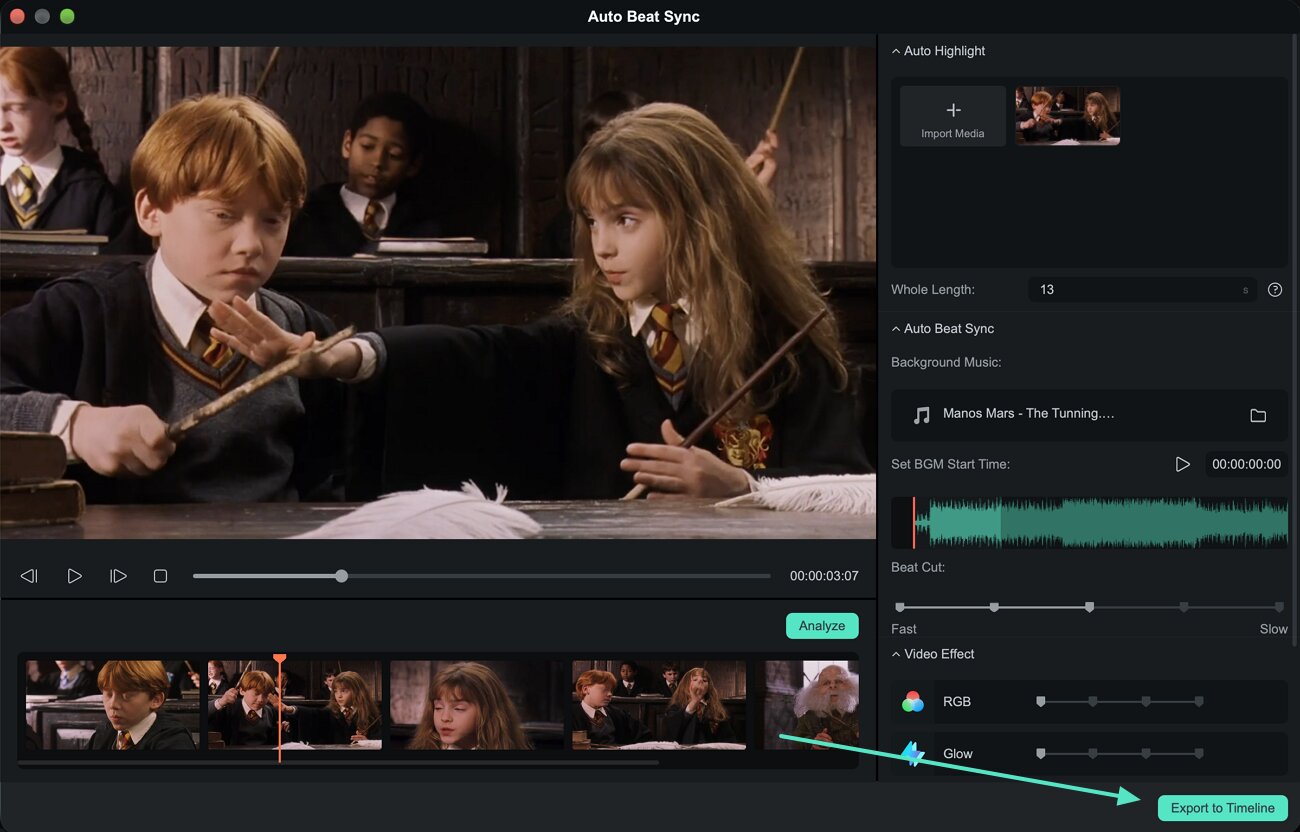Click Export to Timeline
Viewport: 1300px width, 832px height.
pos(1222,808)
